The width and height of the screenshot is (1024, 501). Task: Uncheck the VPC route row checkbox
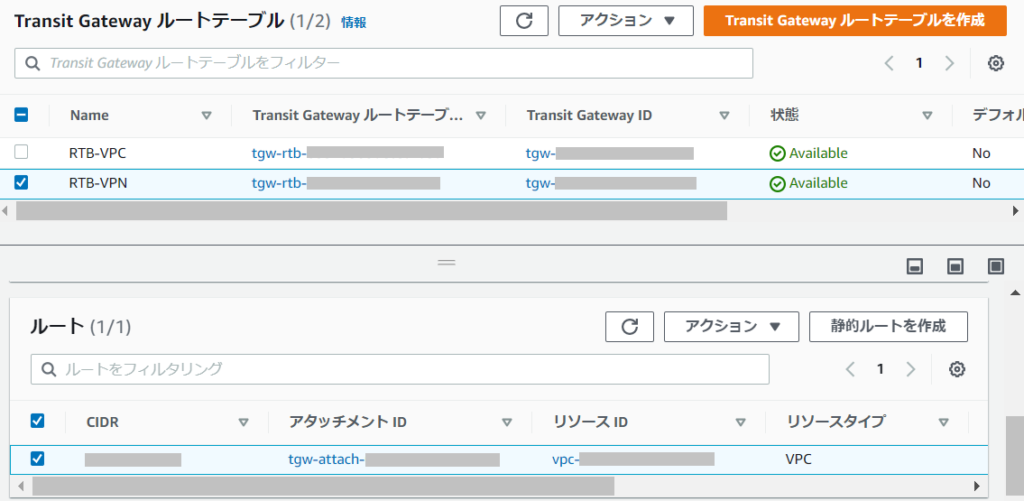coord(37,459)
